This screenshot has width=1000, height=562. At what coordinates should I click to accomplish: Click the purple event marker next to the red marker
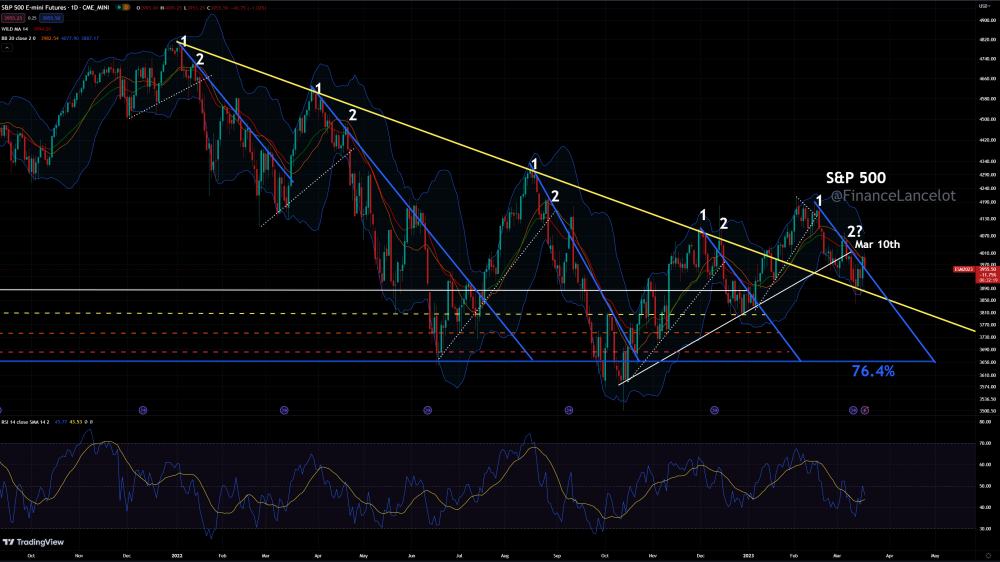(x=853, y=410)
